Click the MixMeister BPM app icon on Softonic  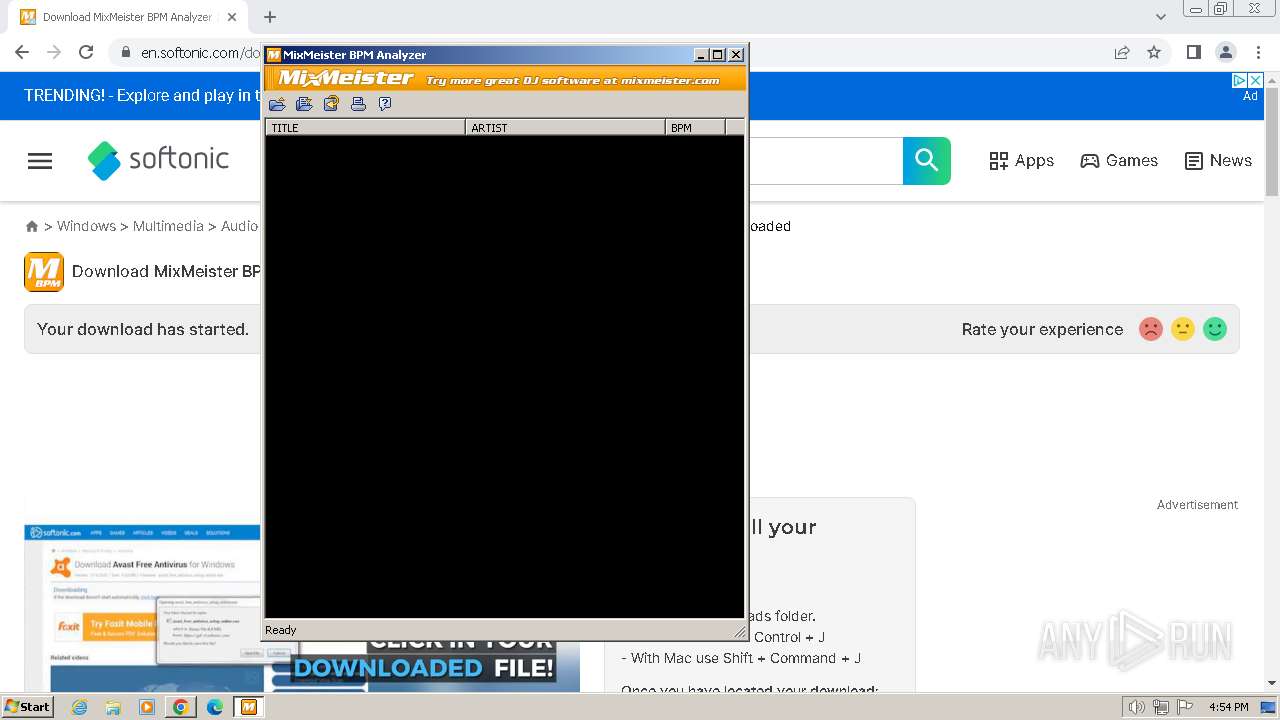click(x=44, y=272)
